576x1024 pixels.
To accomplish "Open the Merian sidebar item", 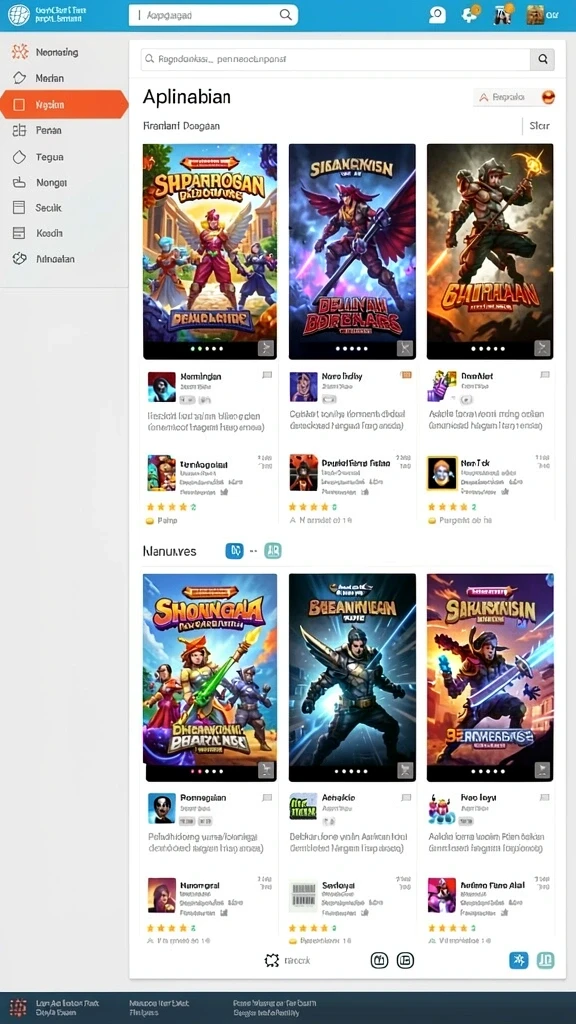I will tap(64, 78).
